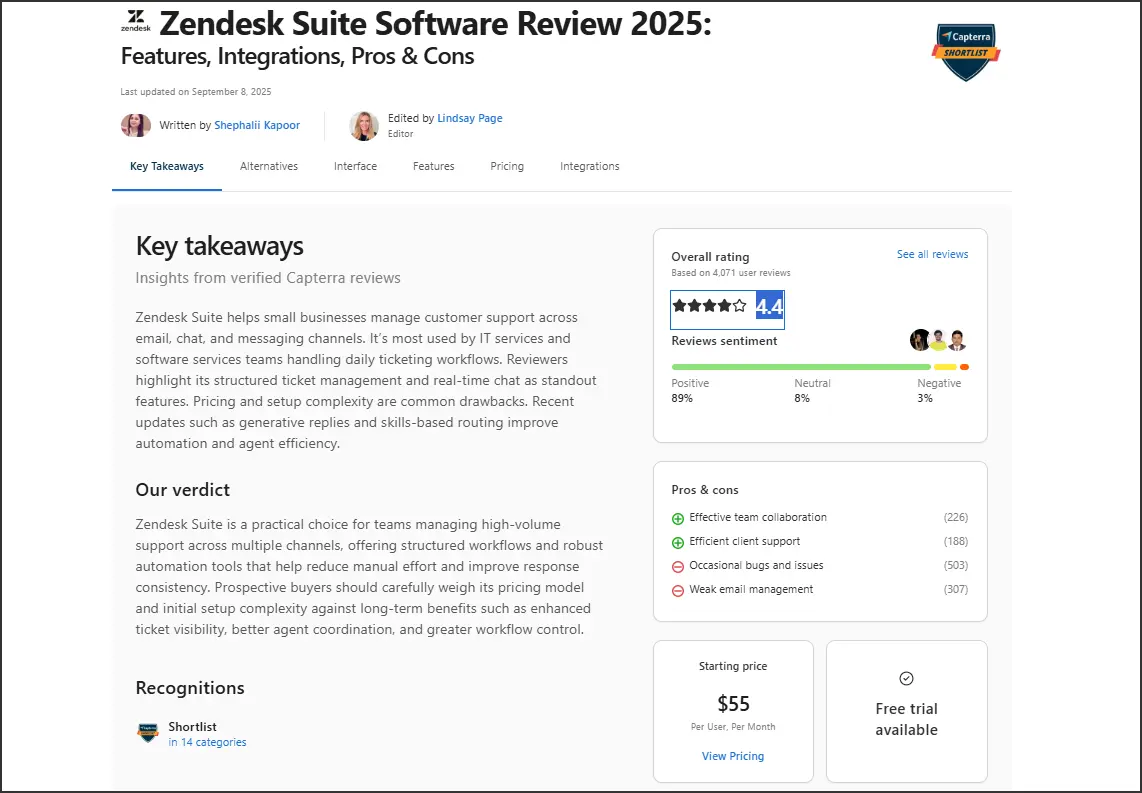Click the checkmark icon above Free trial available
The image size is (1142, 793).
[x=906, y=678]
